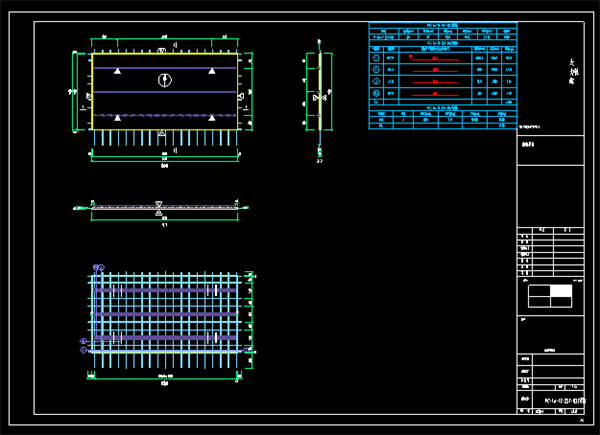
Task: Click the key plan's bottom-right empty quadrant
Action: pyautogui.click(x=561, y=302)
